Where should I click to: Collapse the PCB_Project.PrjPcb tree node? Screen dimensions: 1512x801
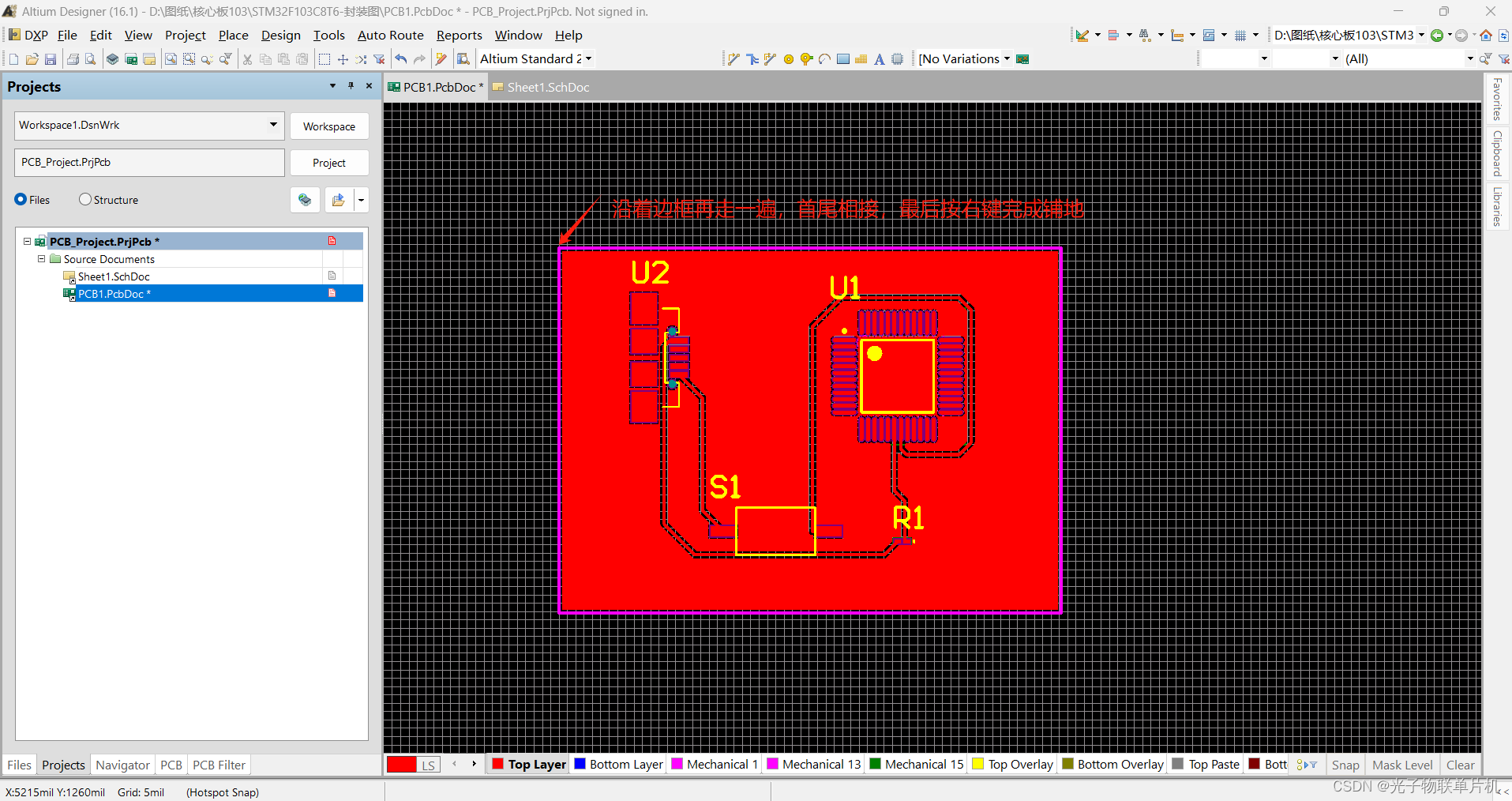pyautogui.click(x=28, y=242)
